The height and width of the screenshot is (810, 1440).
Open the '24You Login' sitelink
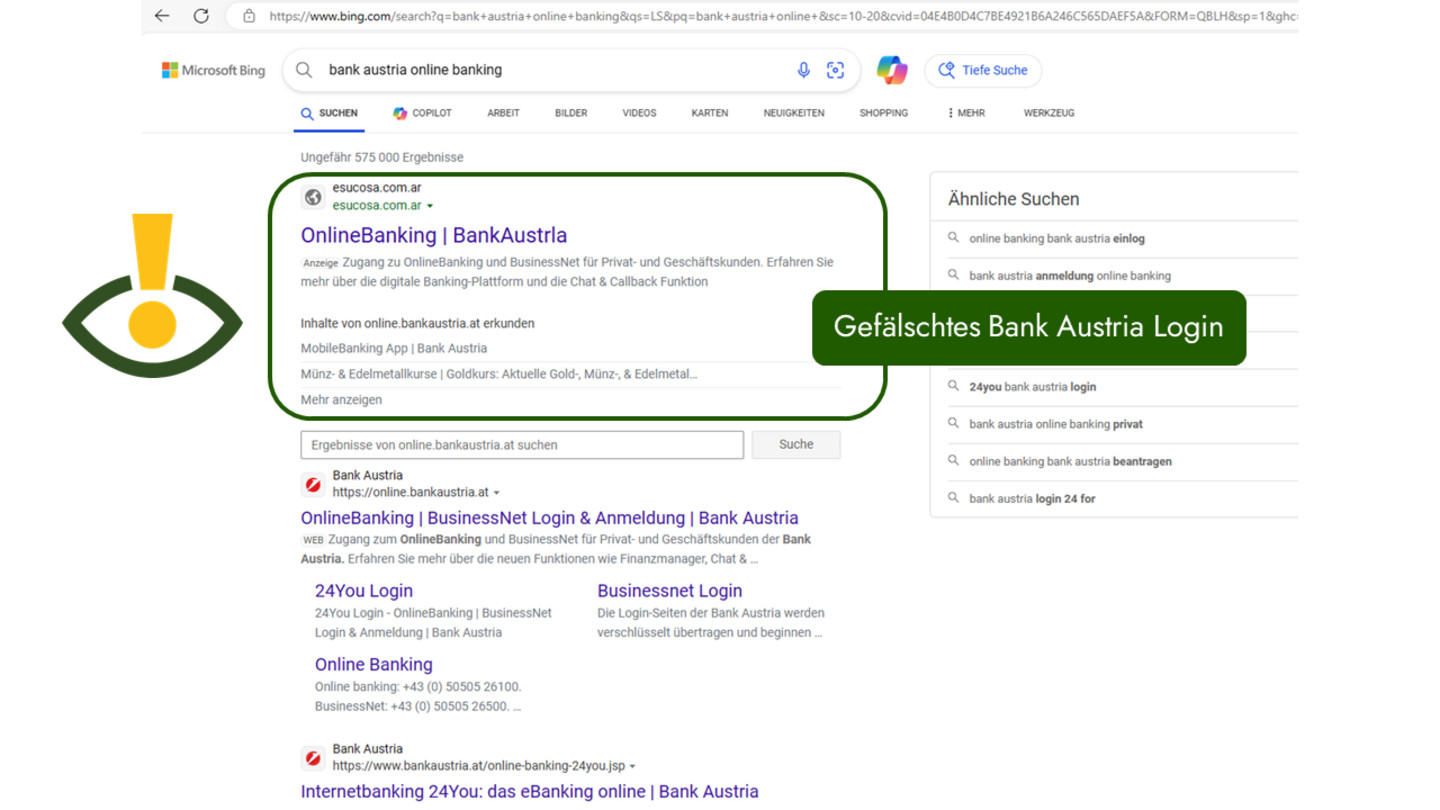tap(364, 591)
